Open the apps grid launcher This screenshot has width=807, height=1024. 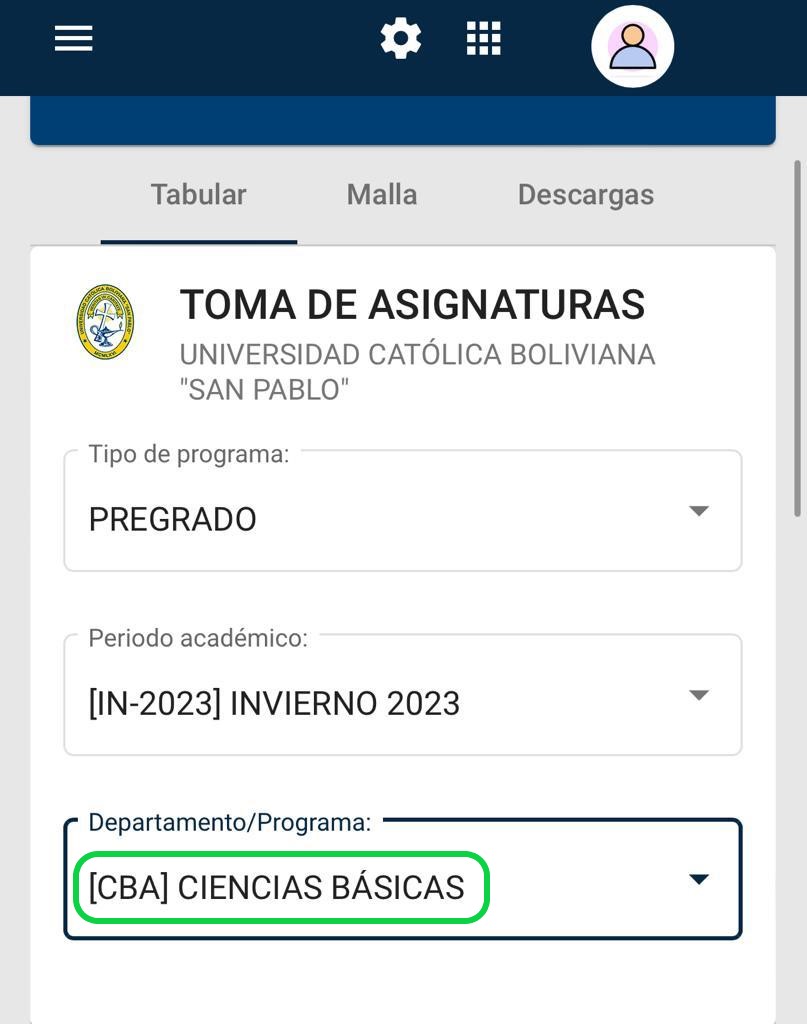[x=484, y=39]
